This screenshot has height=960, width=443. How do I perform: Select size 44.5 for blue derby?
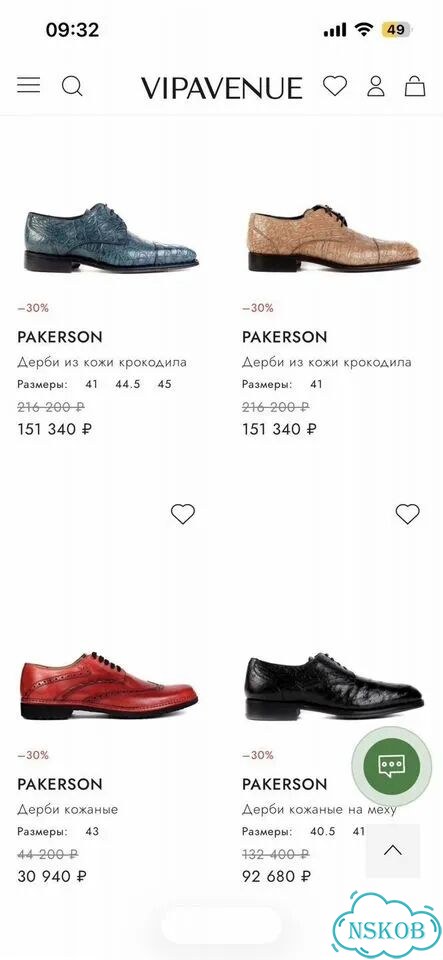[x=128, y=384]
